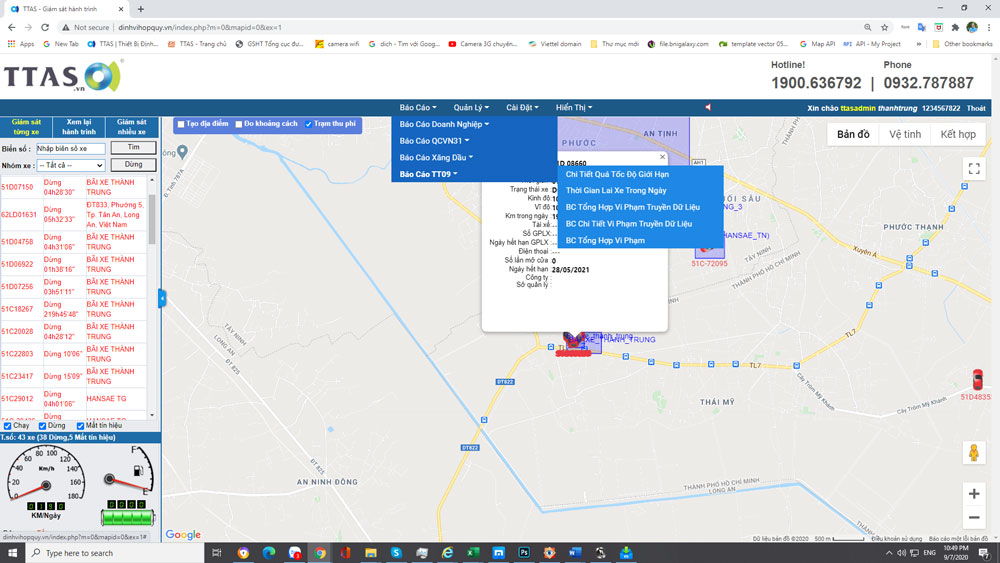Collapse the left vehicle panel arrow

[162, 298]
